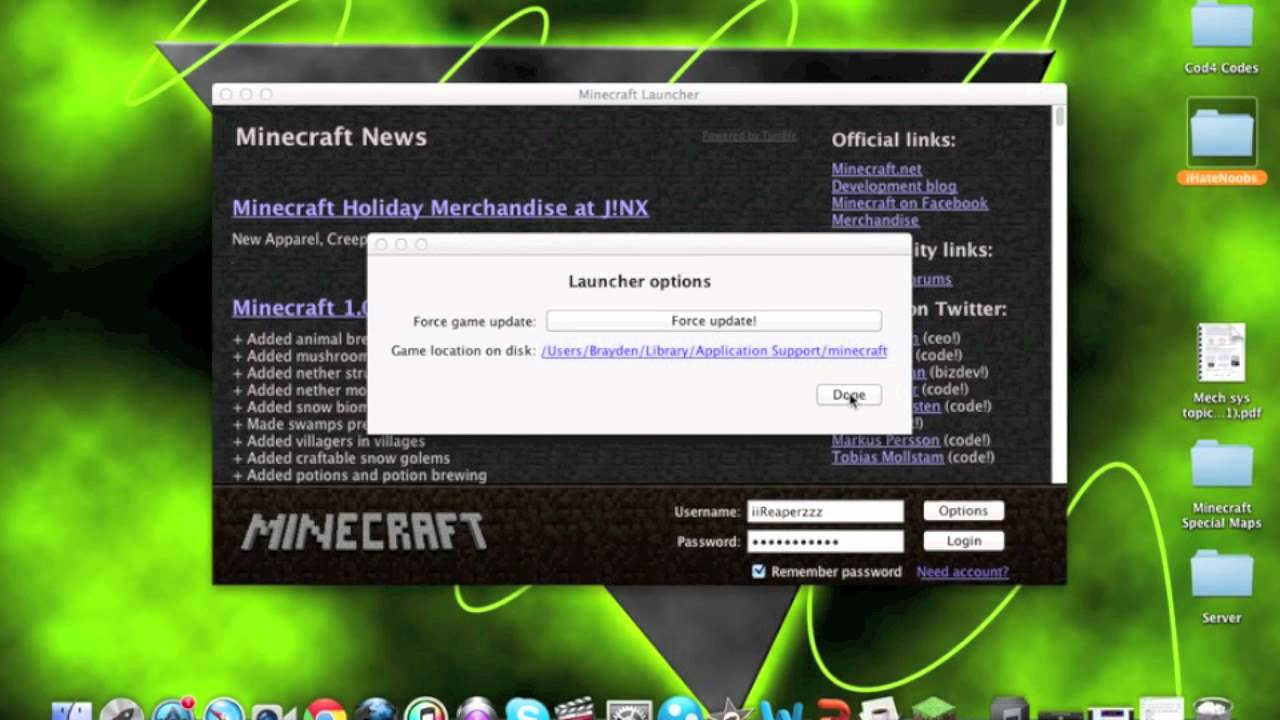Click the Done button in Launcher options
The width and height of the screenshot is (1280, 720).
click(x=849, y=395)
